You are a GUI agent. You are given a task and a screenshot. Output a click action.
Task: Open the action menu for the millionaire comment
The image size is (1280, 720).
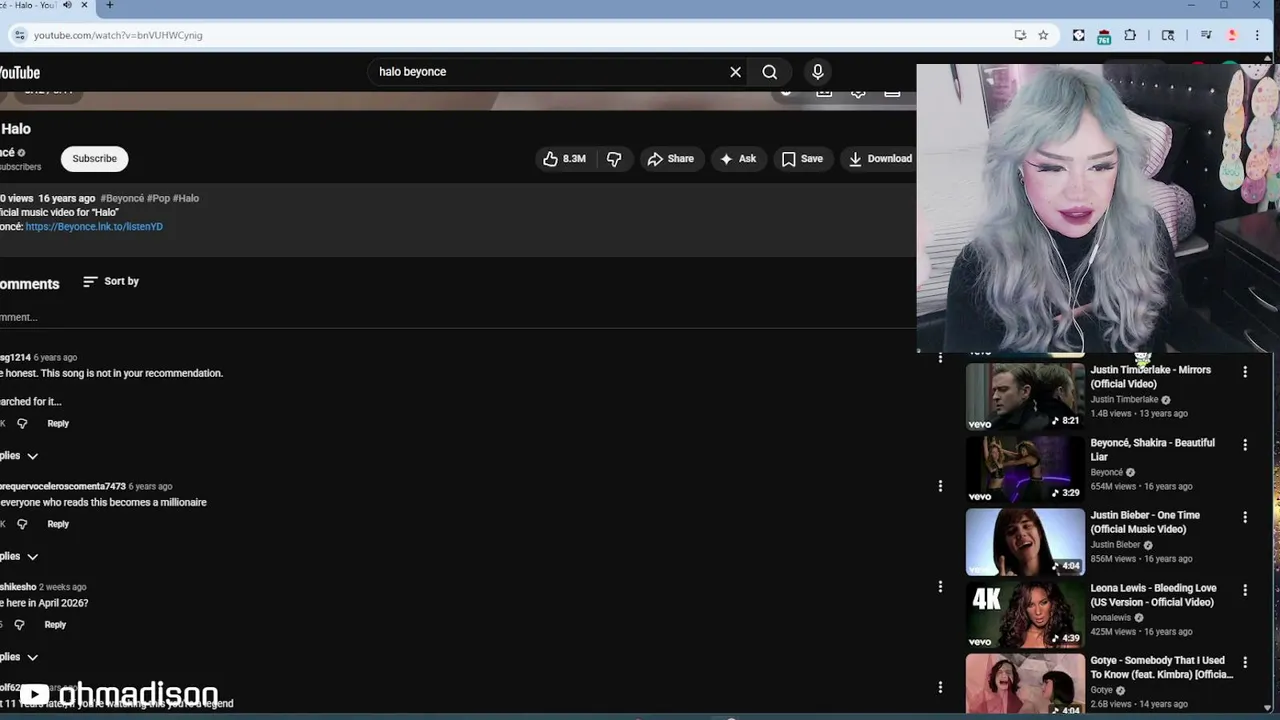click(x=940, y=486)
